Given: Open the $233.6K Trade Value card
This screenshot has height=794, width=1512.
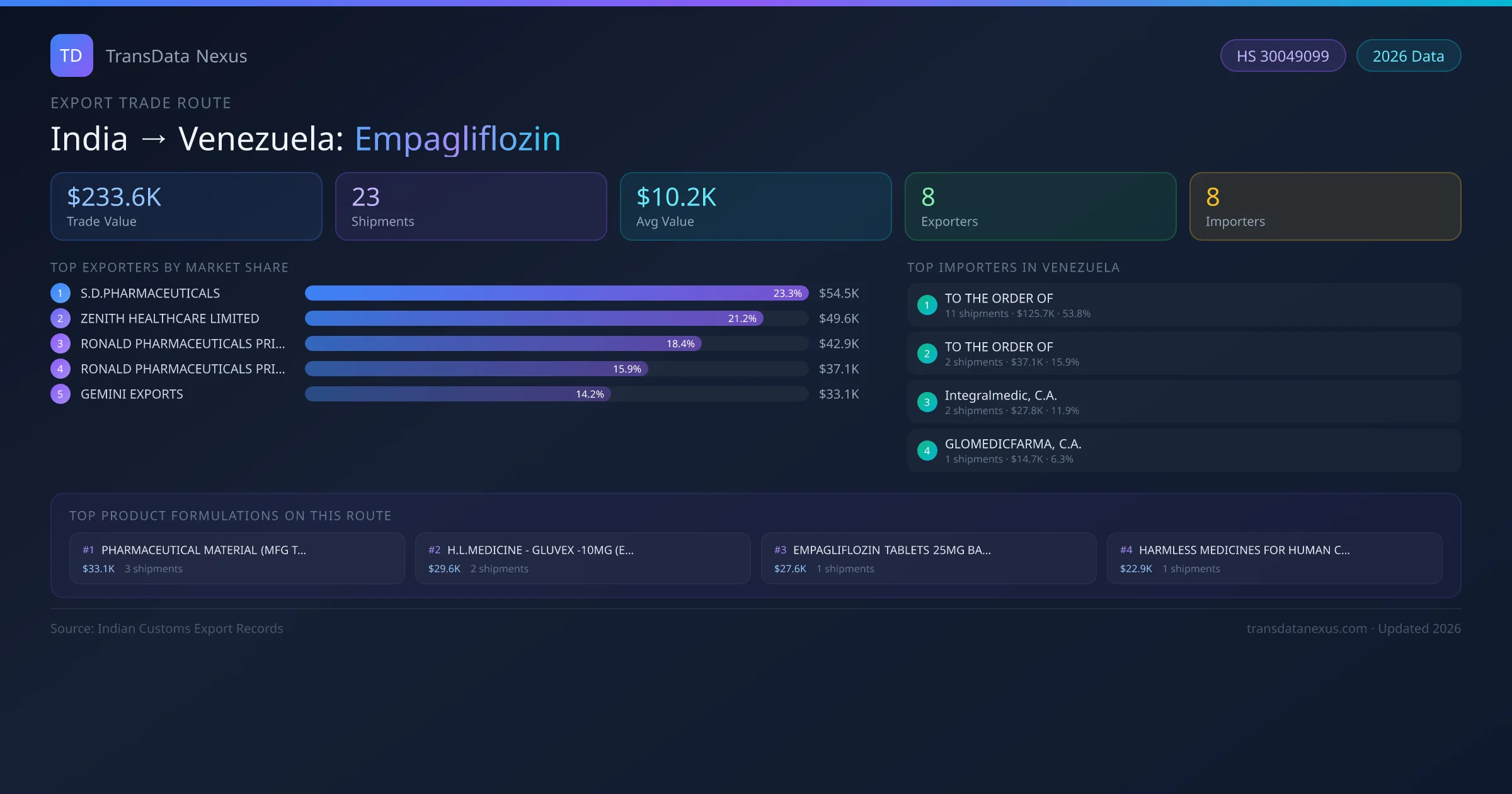Looking at the screenshot, I should [x=186, y=207].
